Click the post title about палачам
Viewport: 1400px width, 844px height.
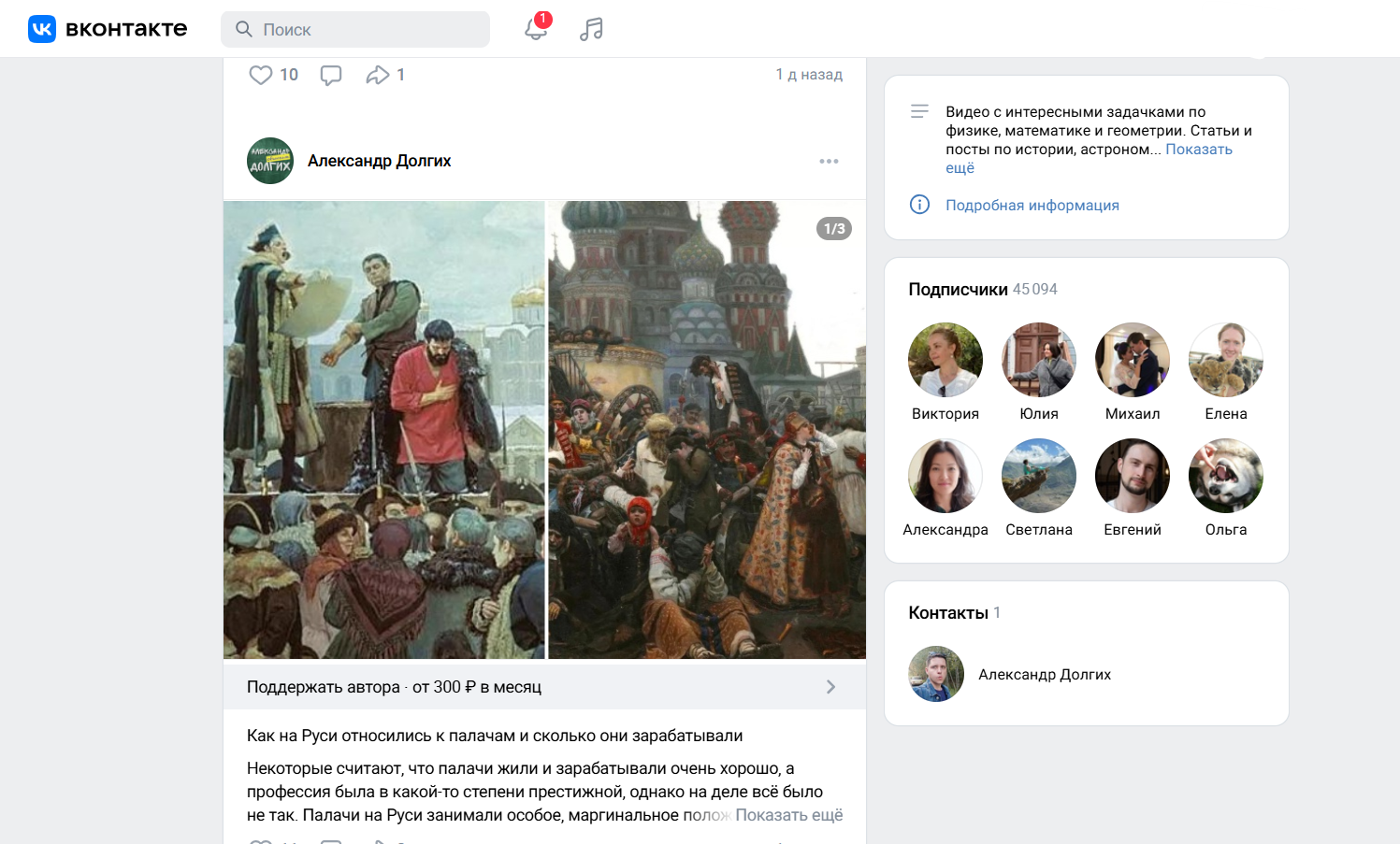coord(495,736)
